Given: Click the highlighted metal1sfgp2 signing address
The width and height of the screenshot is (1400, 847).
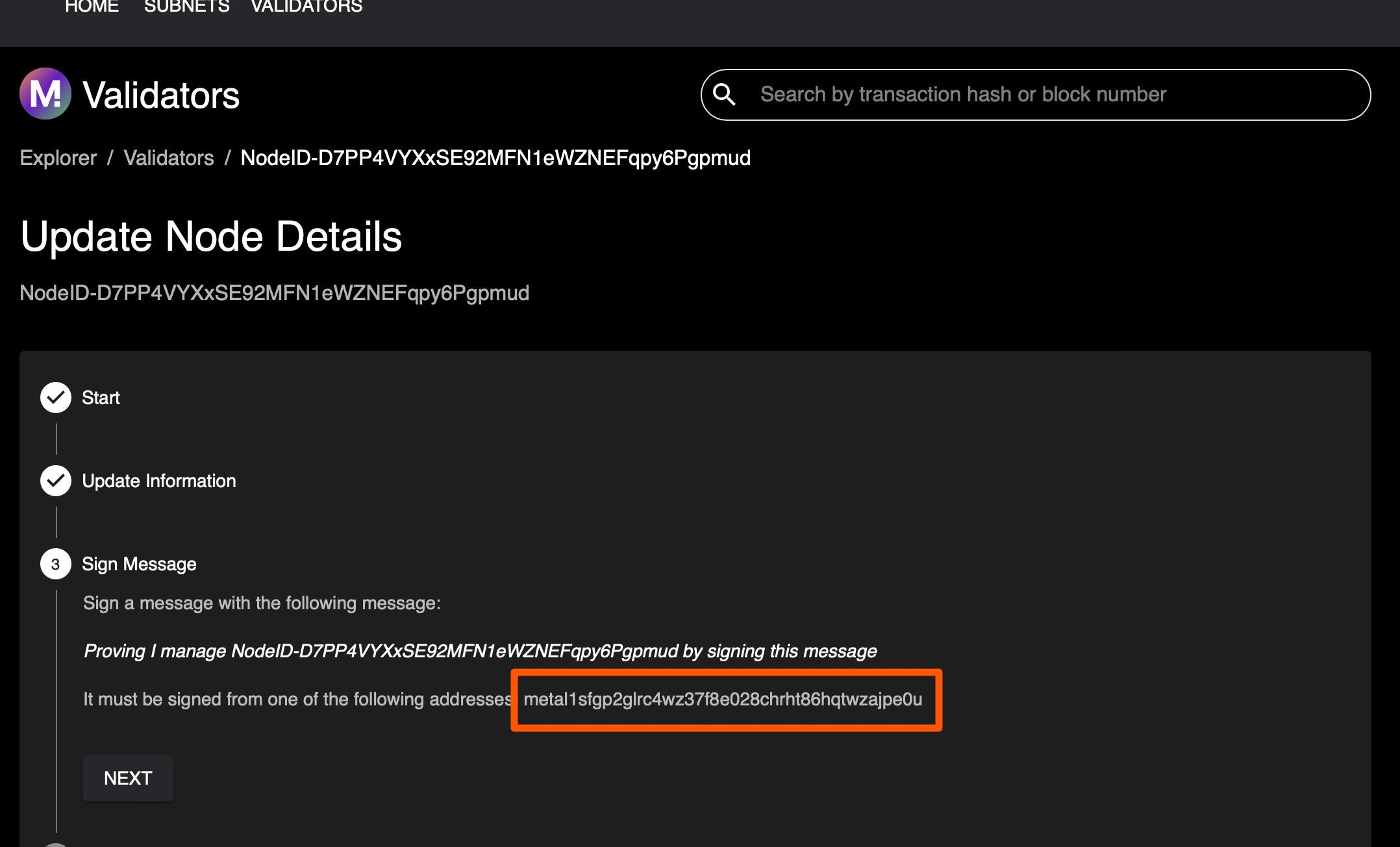Looking at the screenshot, I should (723, 700).
